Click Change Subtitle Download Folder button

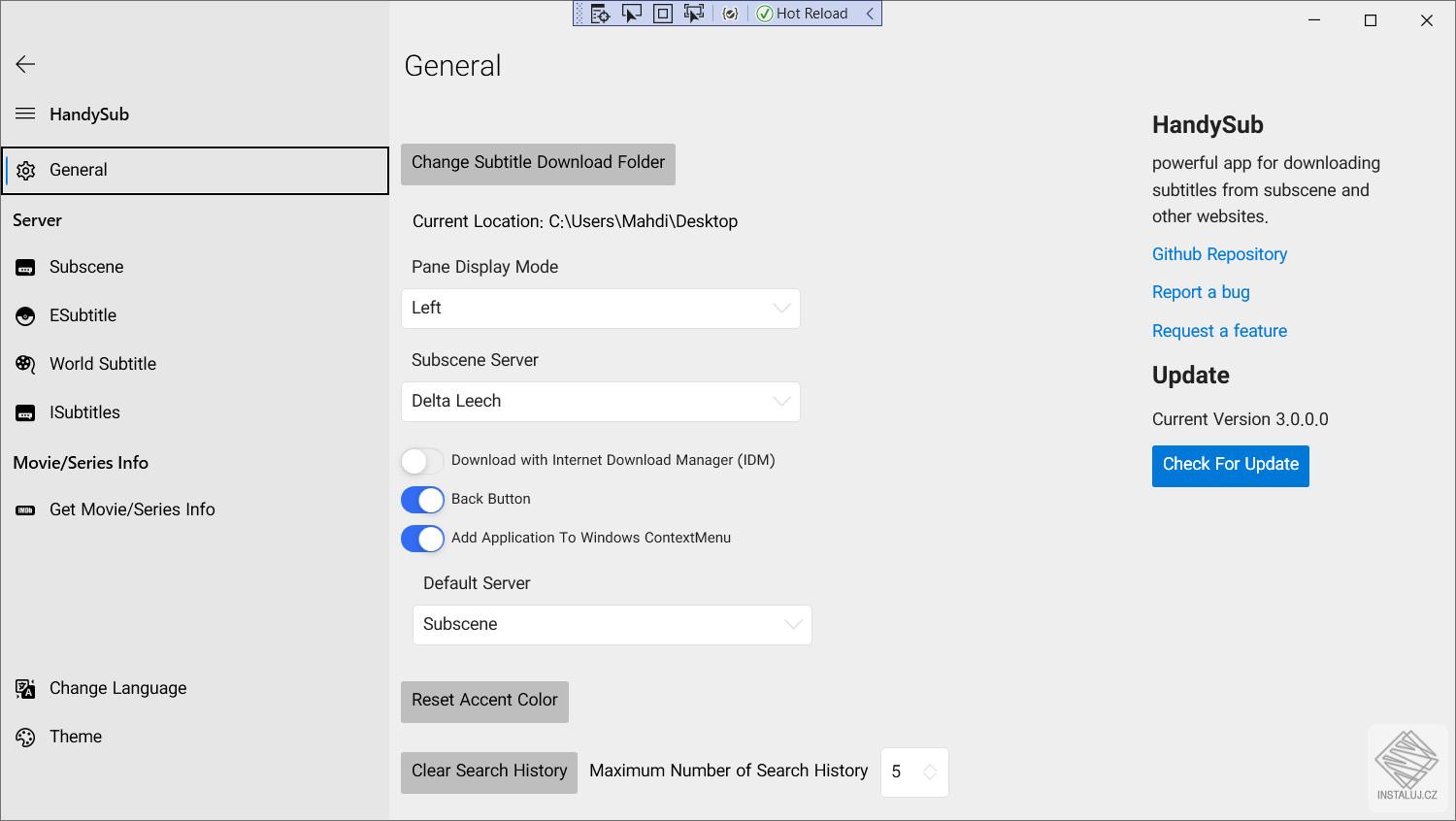538,163
